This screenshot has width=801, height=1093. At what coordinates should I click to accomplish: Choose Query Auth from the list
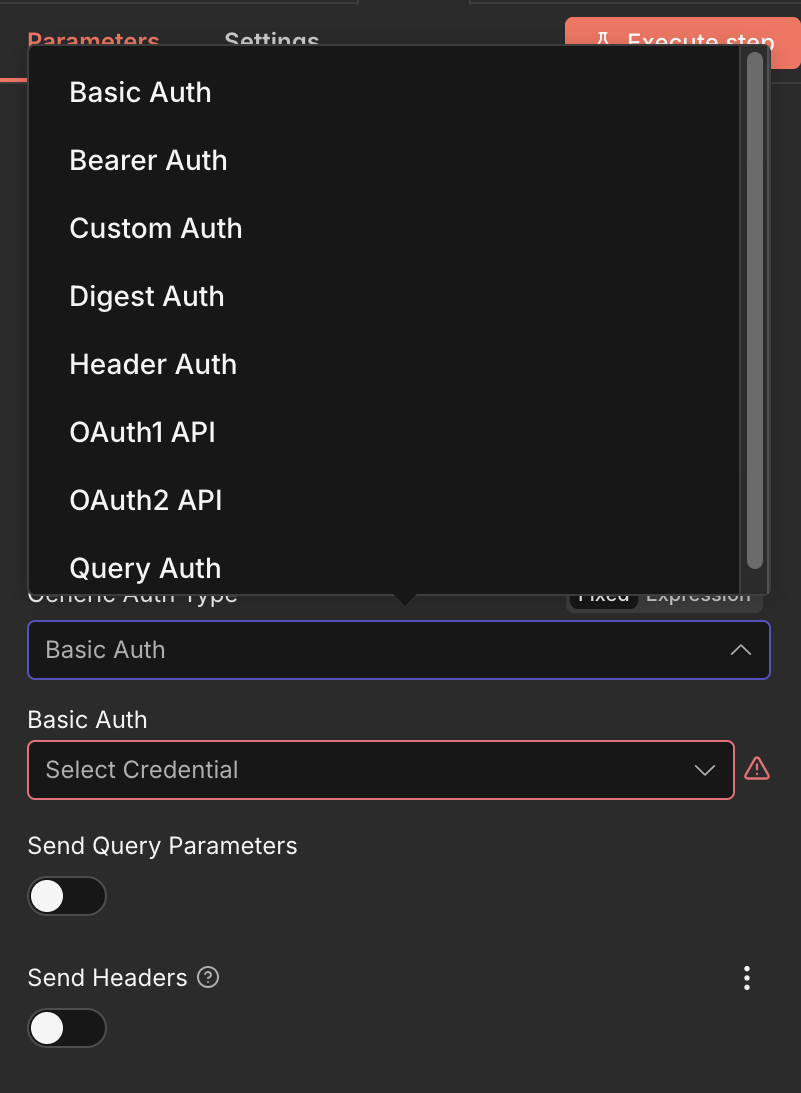[145, 568]
